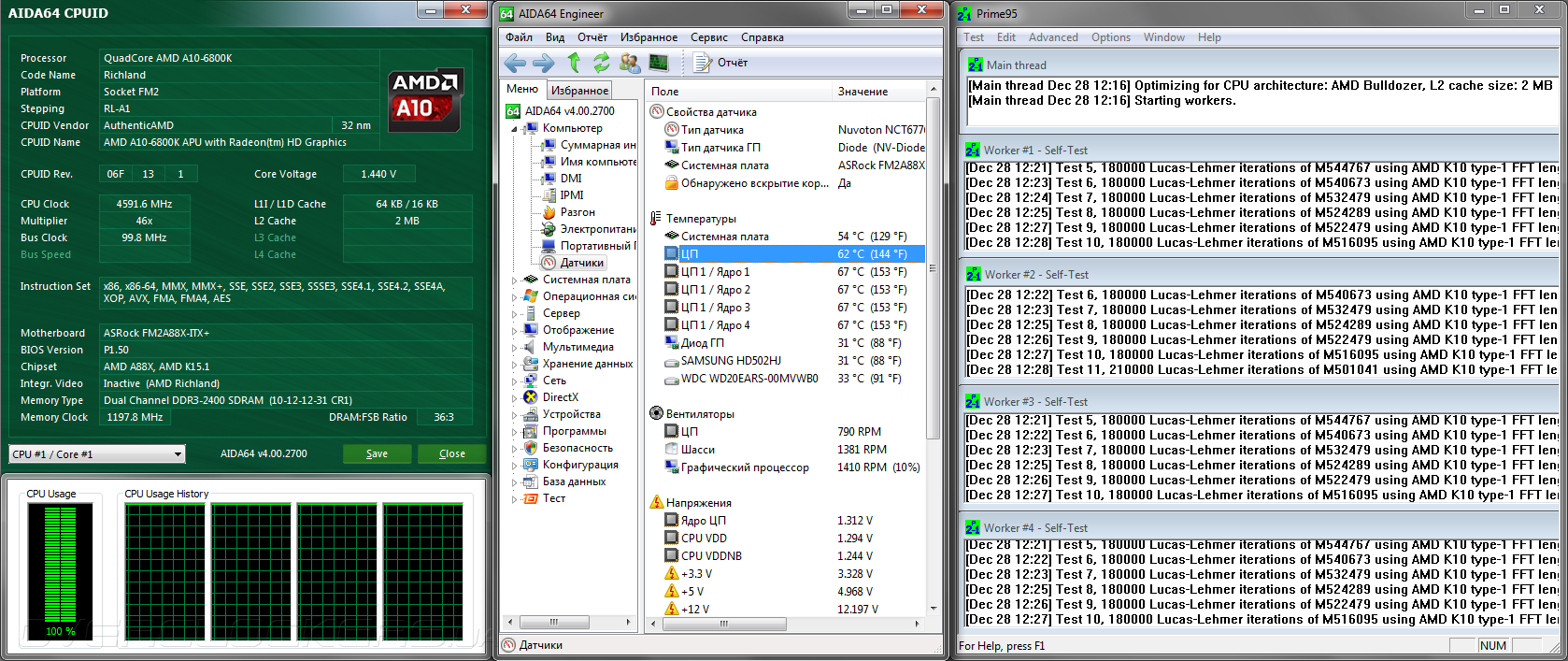
Task: Open the IPMI tree node
Action: pyautogui.click(x=563, y=195)
